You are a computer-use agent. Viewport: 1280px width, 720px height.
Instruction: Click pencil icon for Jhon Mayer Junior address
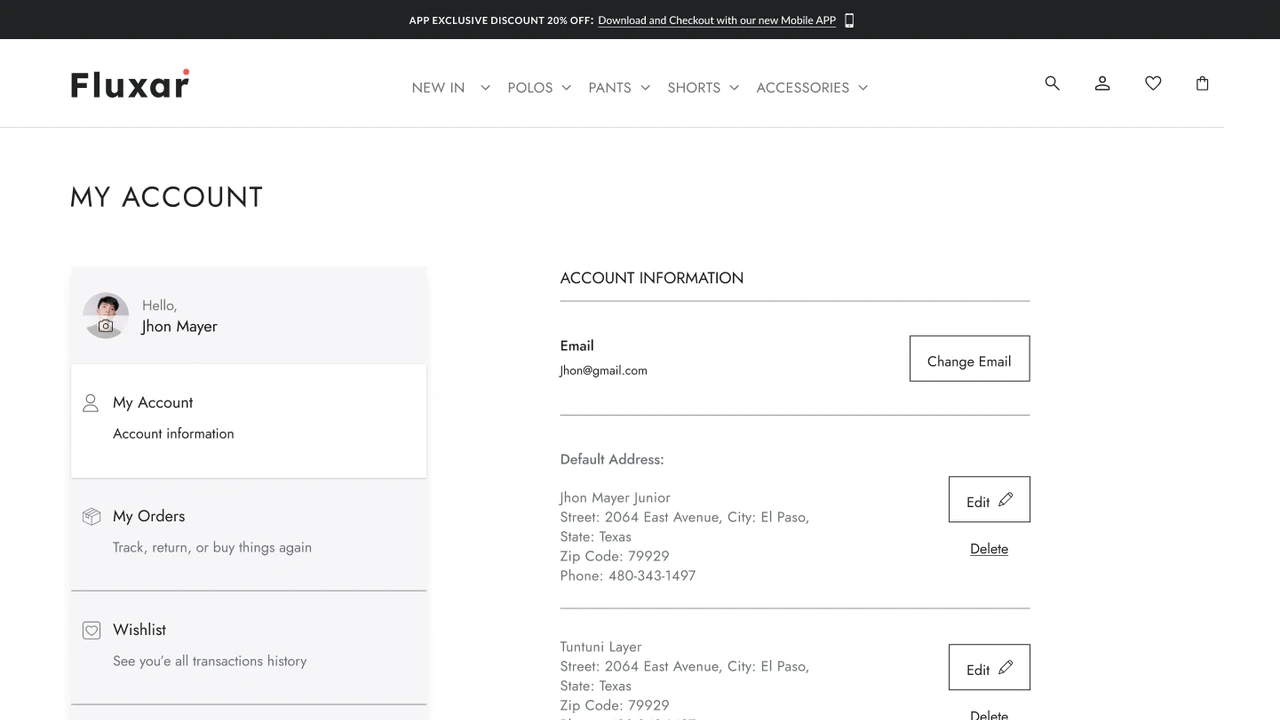point(1005,500)
